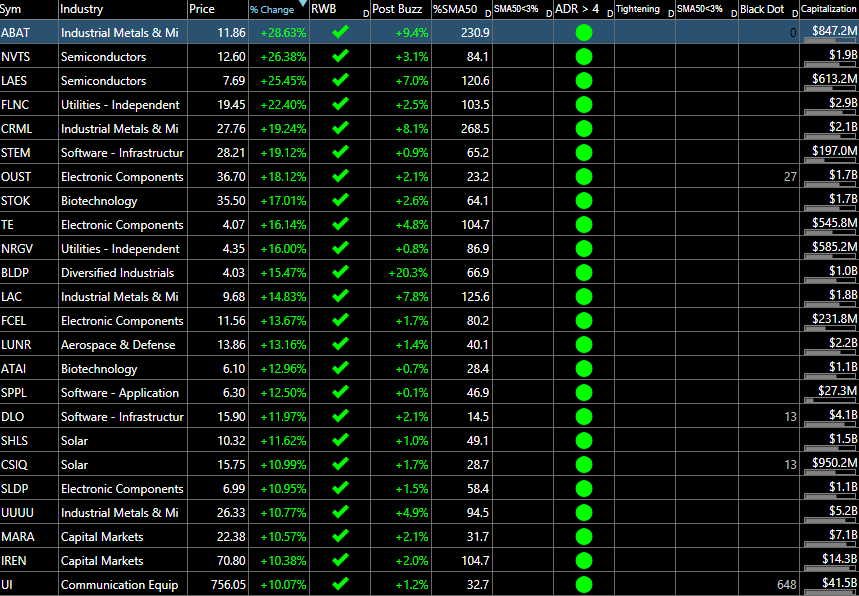The height and width of the screenshot is (596, 859).
Task: Click IREN price 70.80
Action: point(231,561)
